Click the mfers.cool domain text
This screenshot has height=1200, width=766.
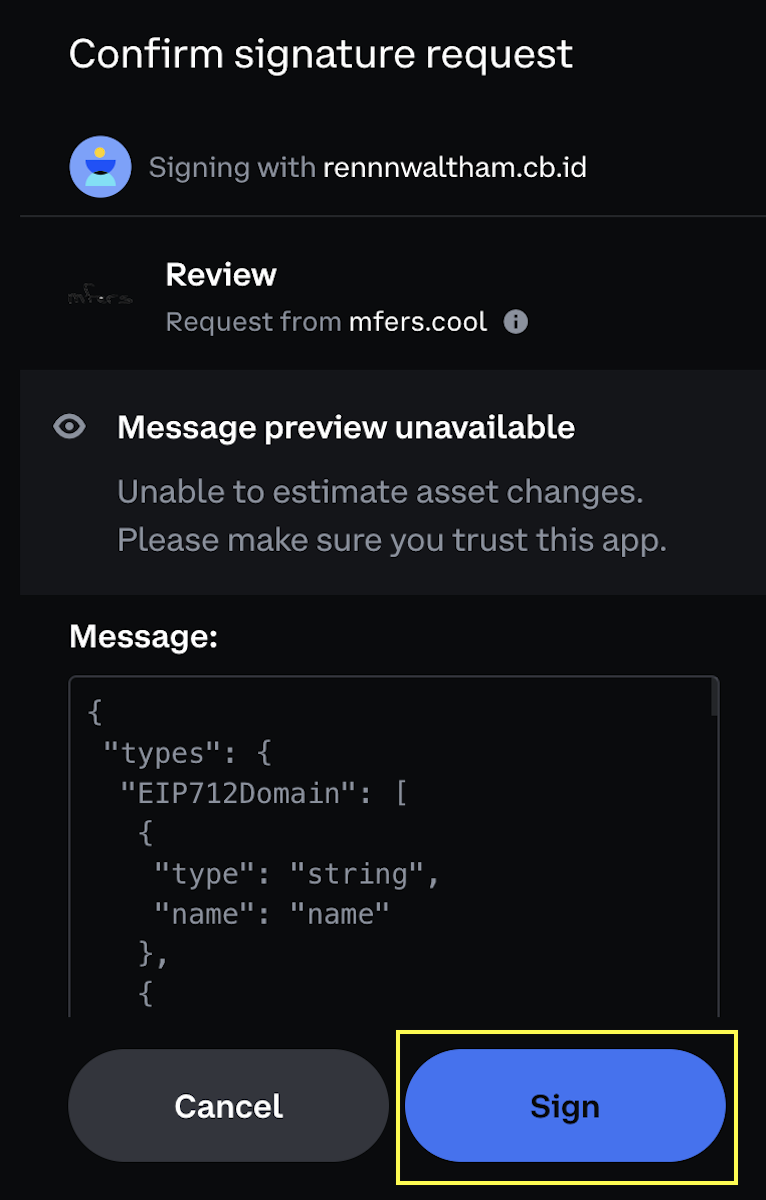click(x=418, y=322)
